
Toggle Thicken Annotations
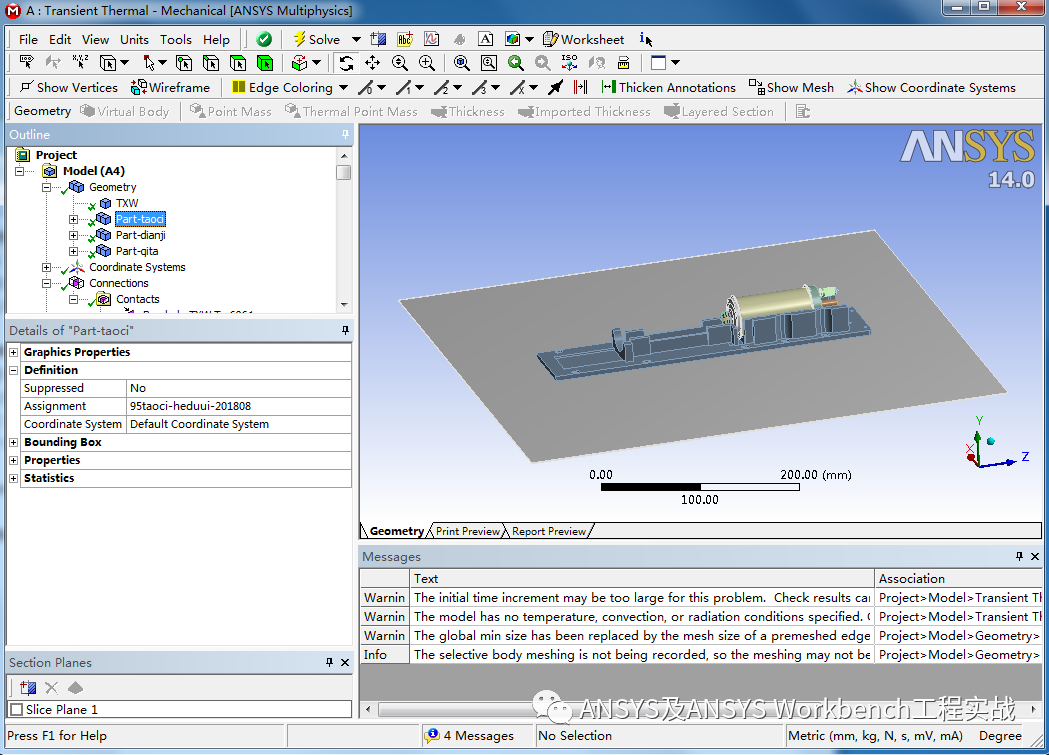668,88
